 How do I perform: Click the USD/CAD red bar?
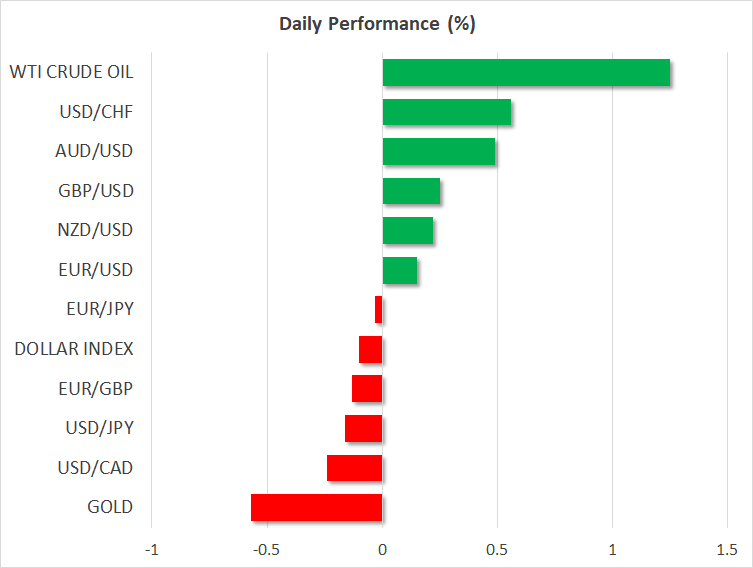[x=355, y=468]
